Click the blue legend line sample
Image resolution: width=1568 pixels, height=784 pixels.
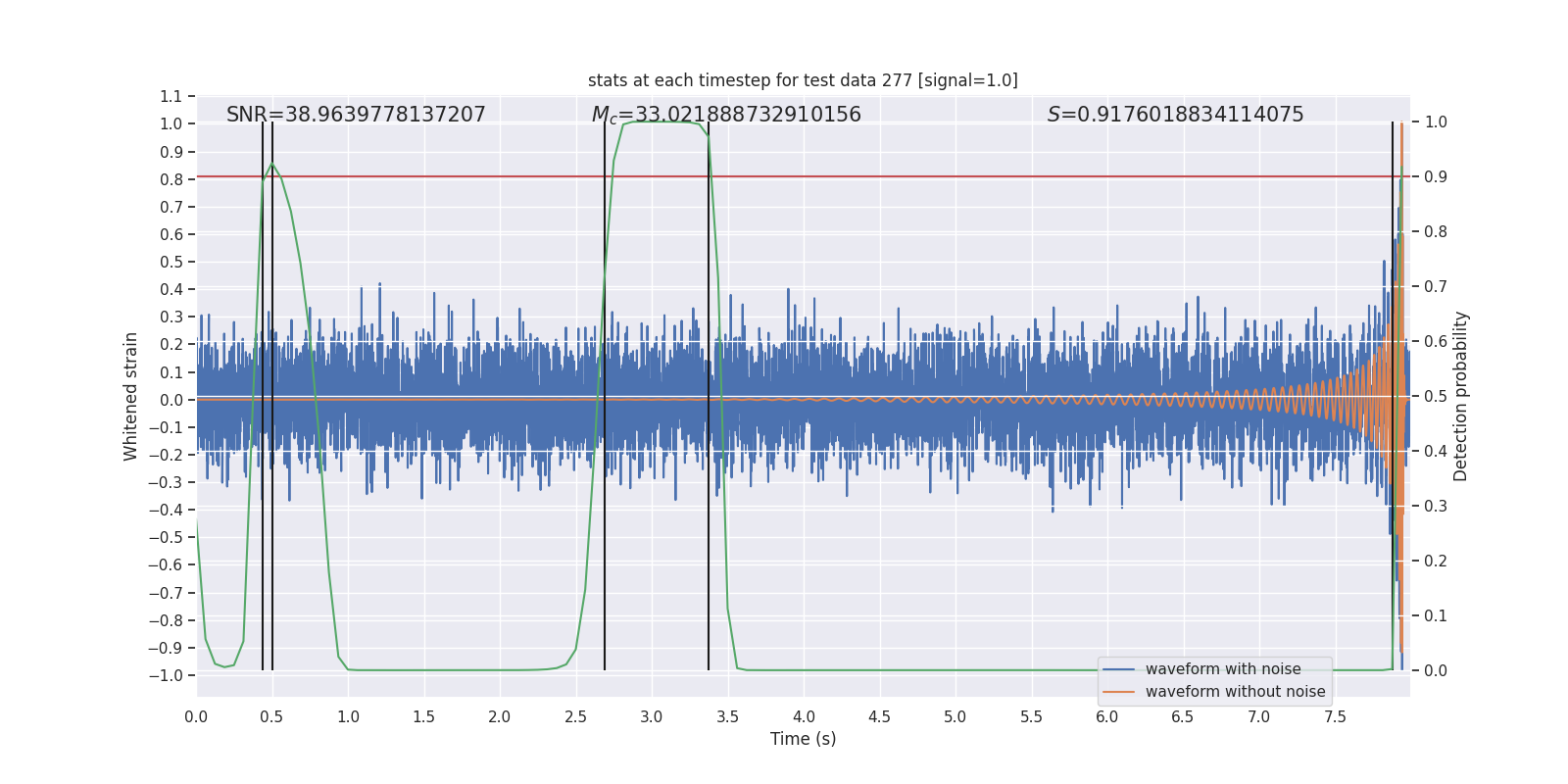pyautogui.click(x=1119, y=669)
